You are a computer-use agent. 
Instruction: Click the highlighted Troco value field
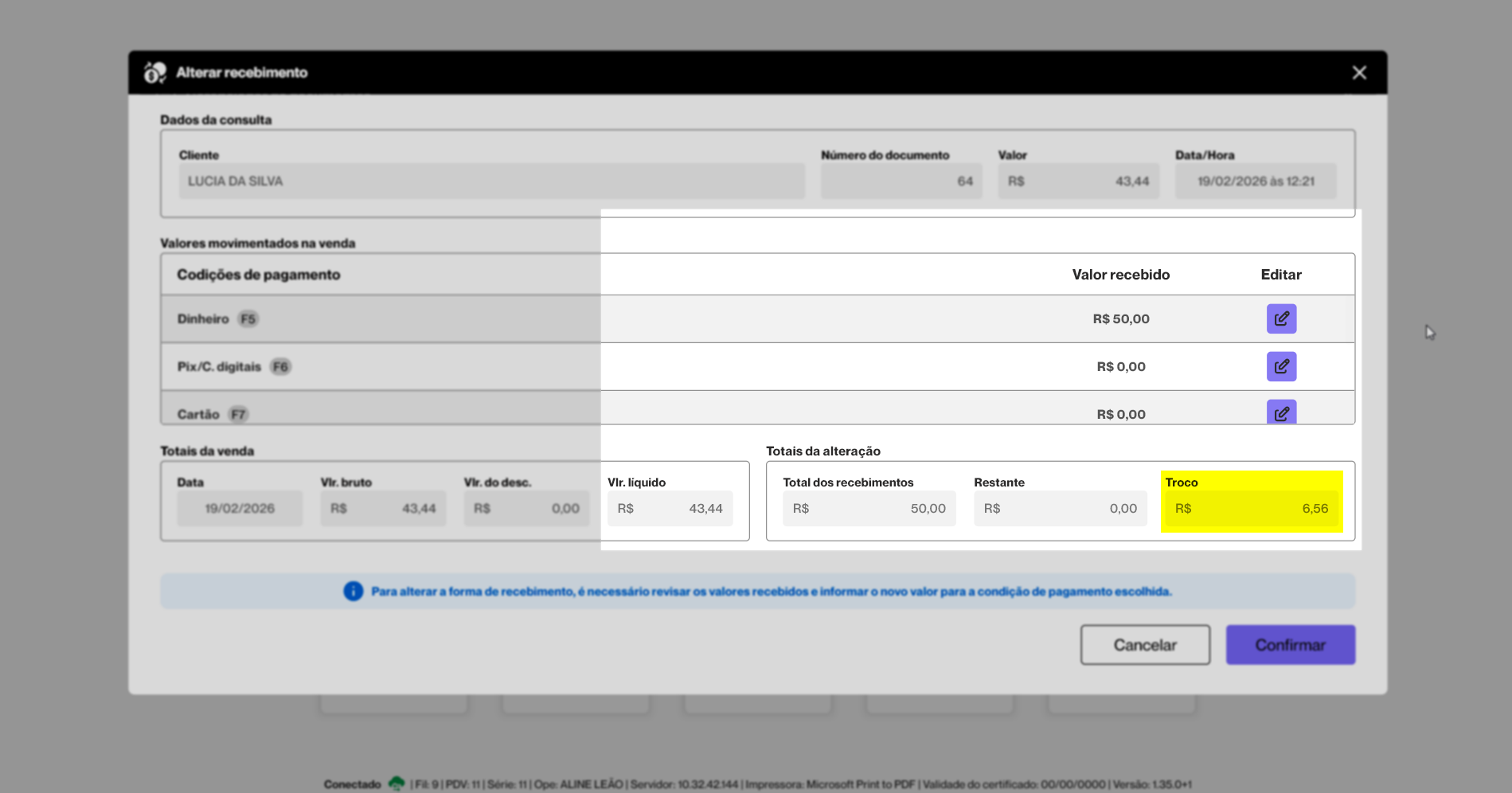(x=1251, y=509)
